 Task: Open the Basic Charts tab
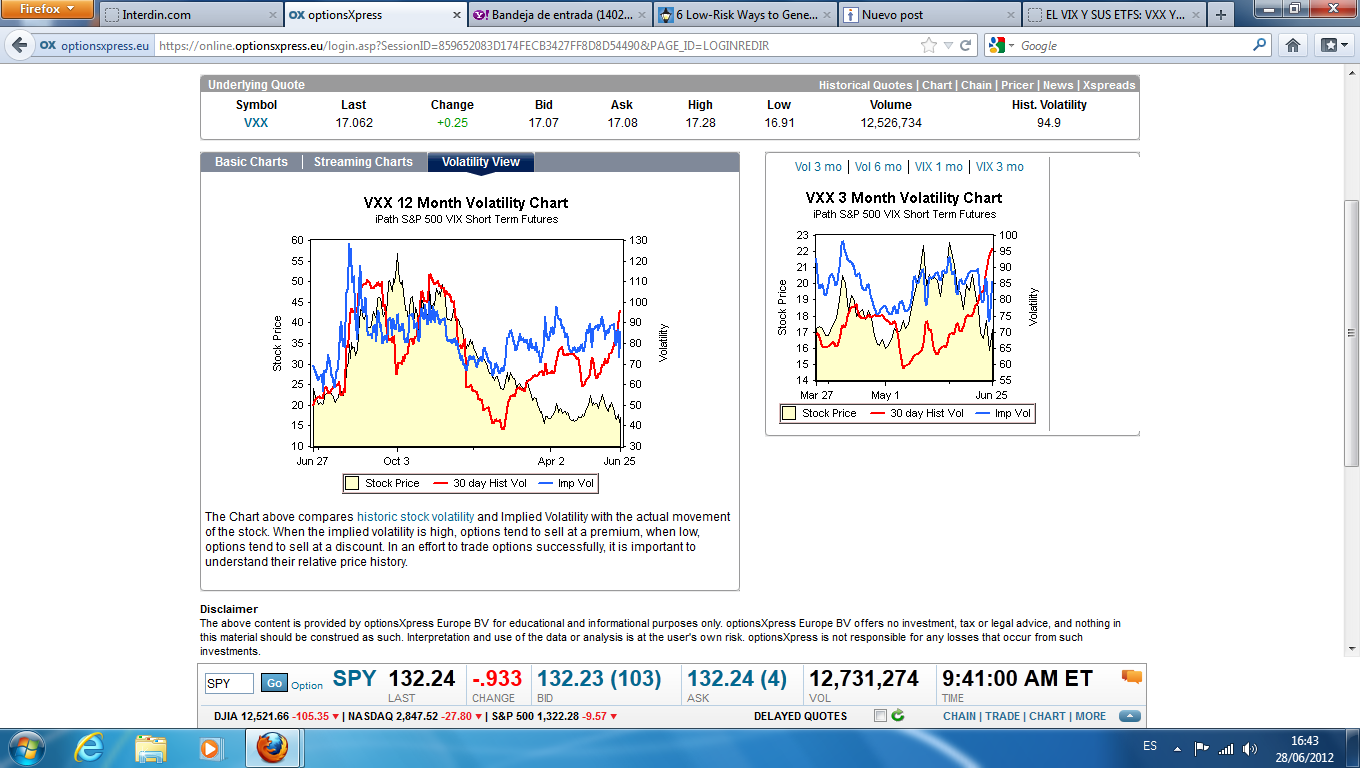[251, 162]
